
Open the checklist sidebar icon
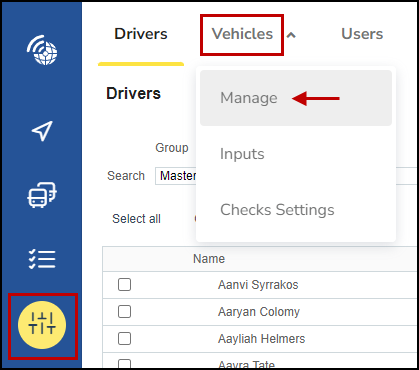(x=42, y=259)
